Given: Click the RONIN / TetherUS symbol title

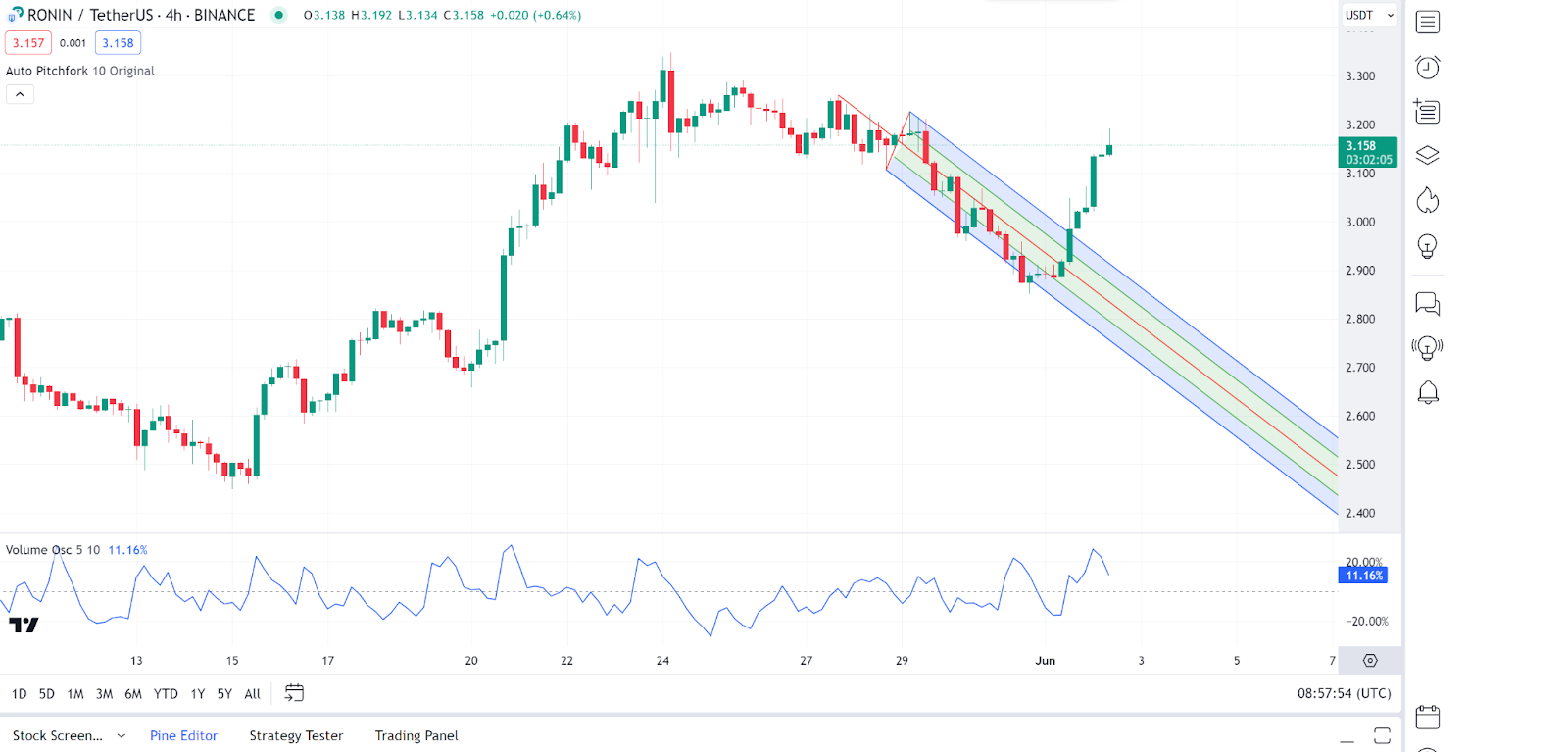Looking at the screenshot, I should click(141, 15).
